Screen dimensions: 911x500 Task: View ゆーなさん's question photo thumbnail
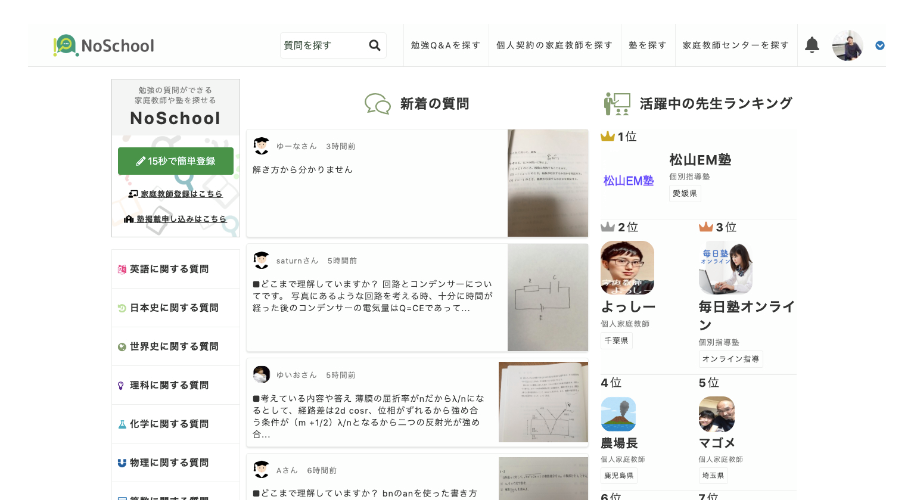point(548,183)
